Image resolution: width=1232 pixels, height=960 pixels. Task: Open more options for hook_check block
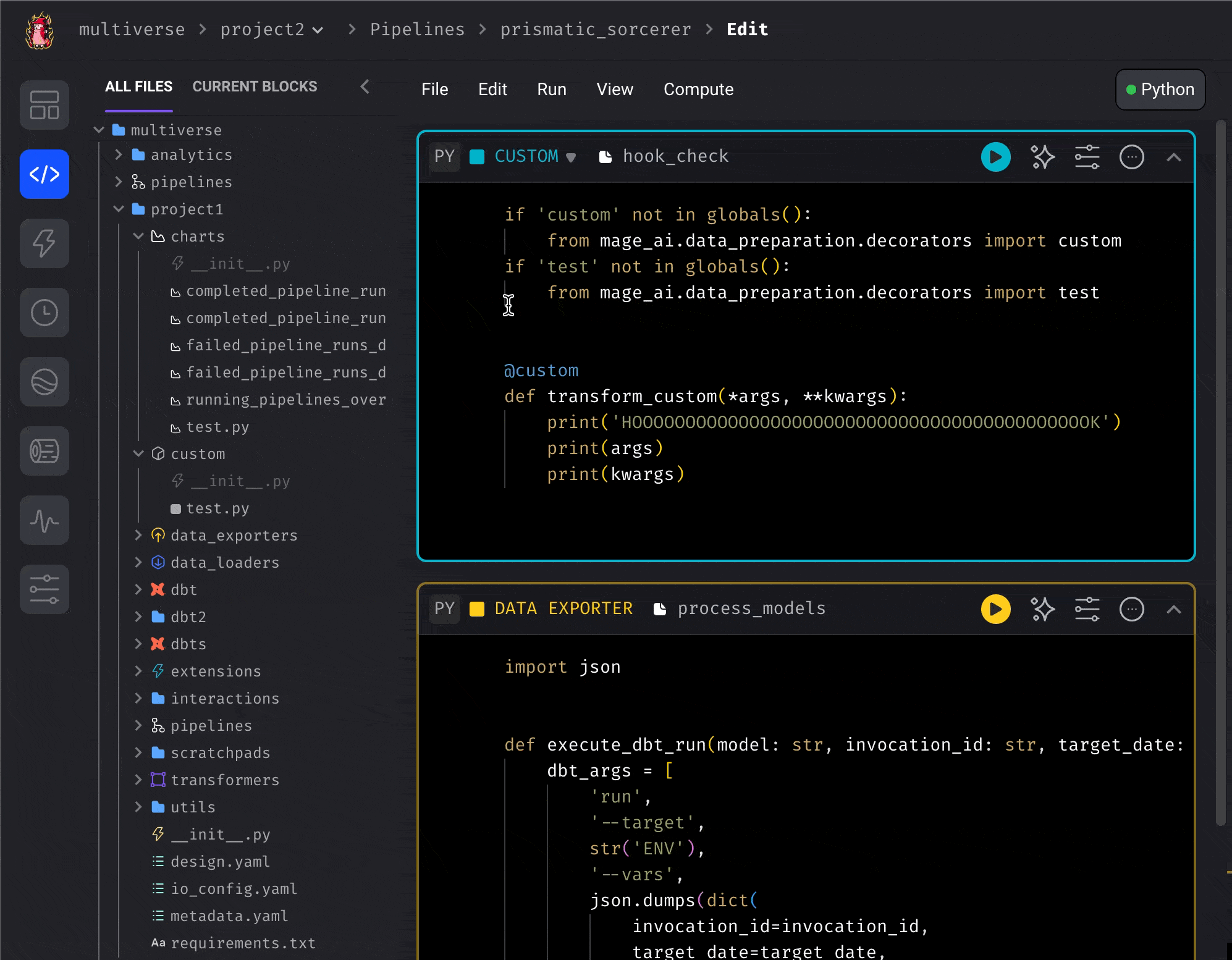(x=1132, y=157)
